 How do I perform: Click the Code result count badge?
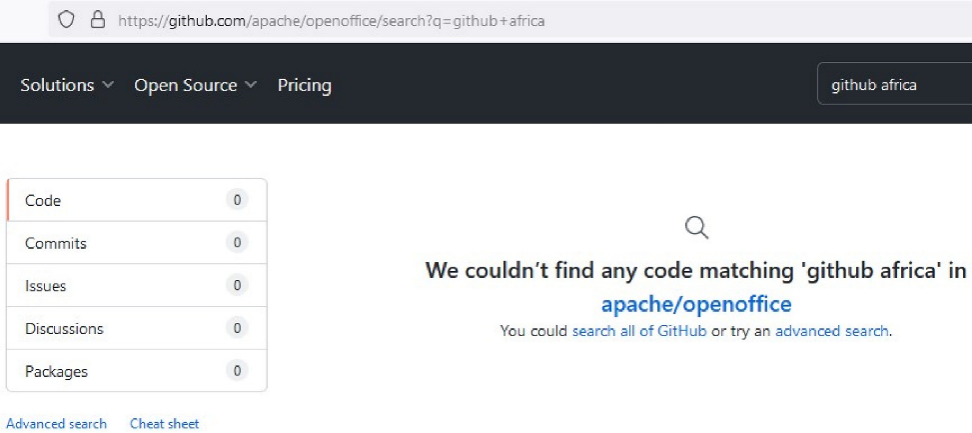point(237,200)
